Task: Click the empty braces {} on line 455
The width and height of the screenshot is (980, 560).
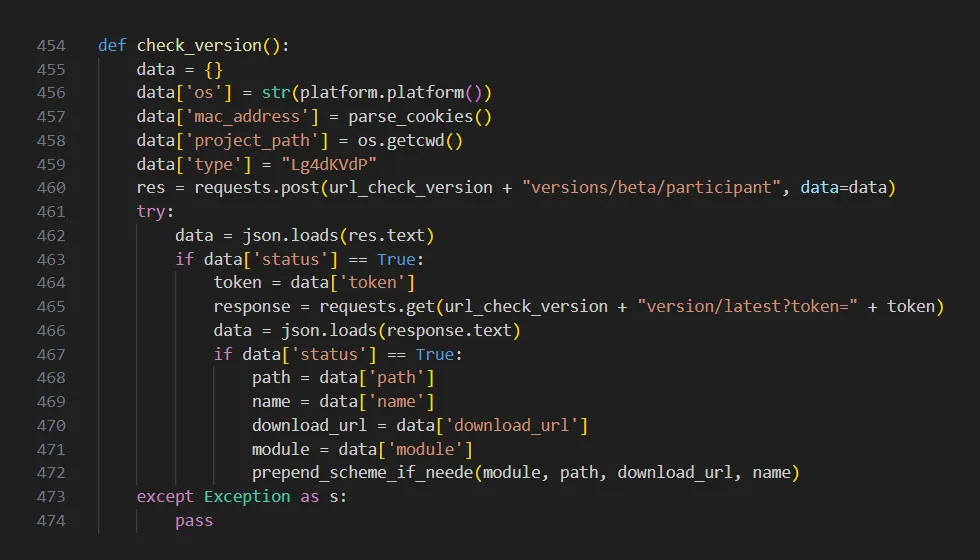Action: [213, 69]
